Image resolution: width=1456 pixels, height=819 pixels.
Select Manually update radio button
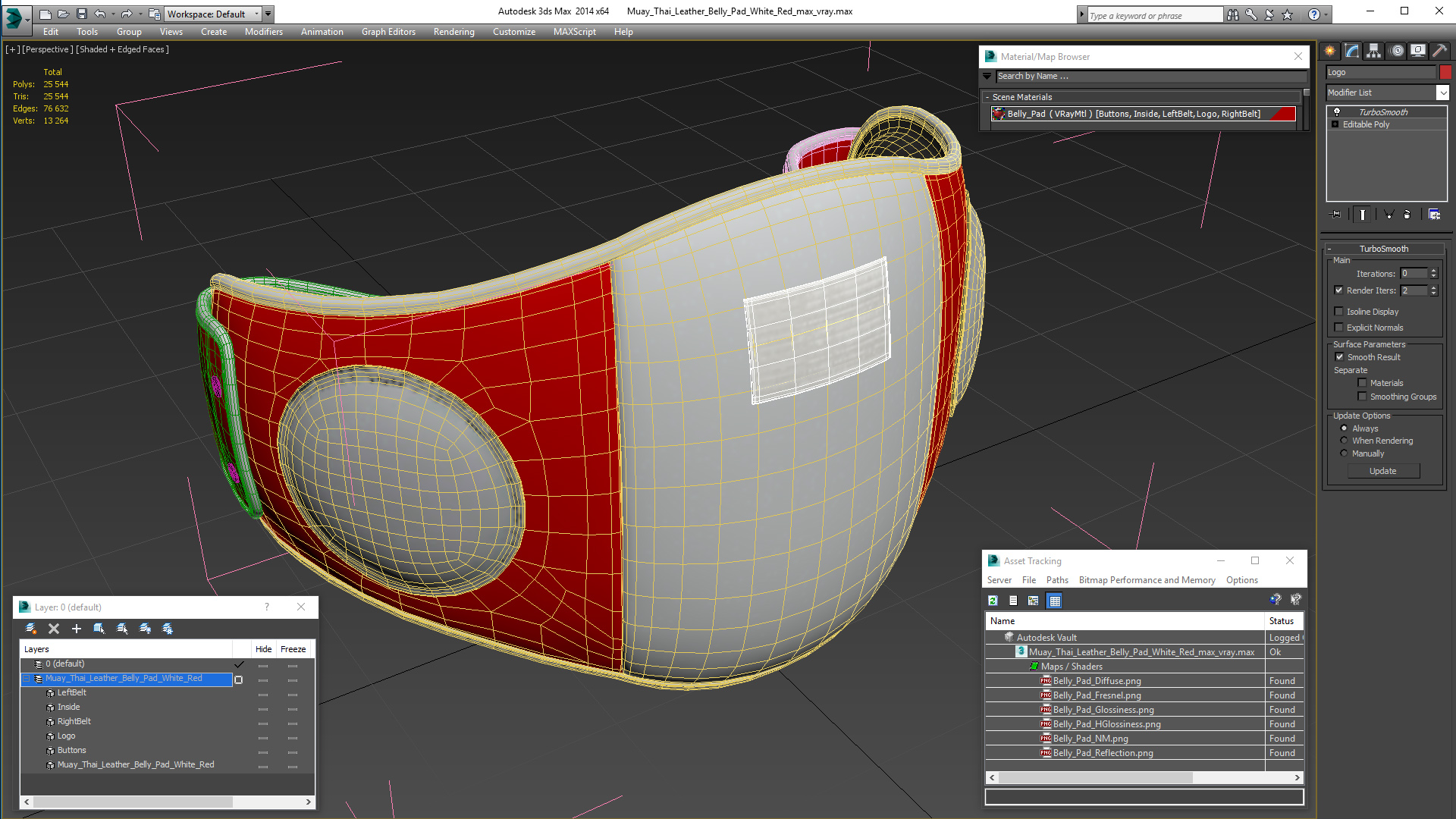(x=1345, y=453)
